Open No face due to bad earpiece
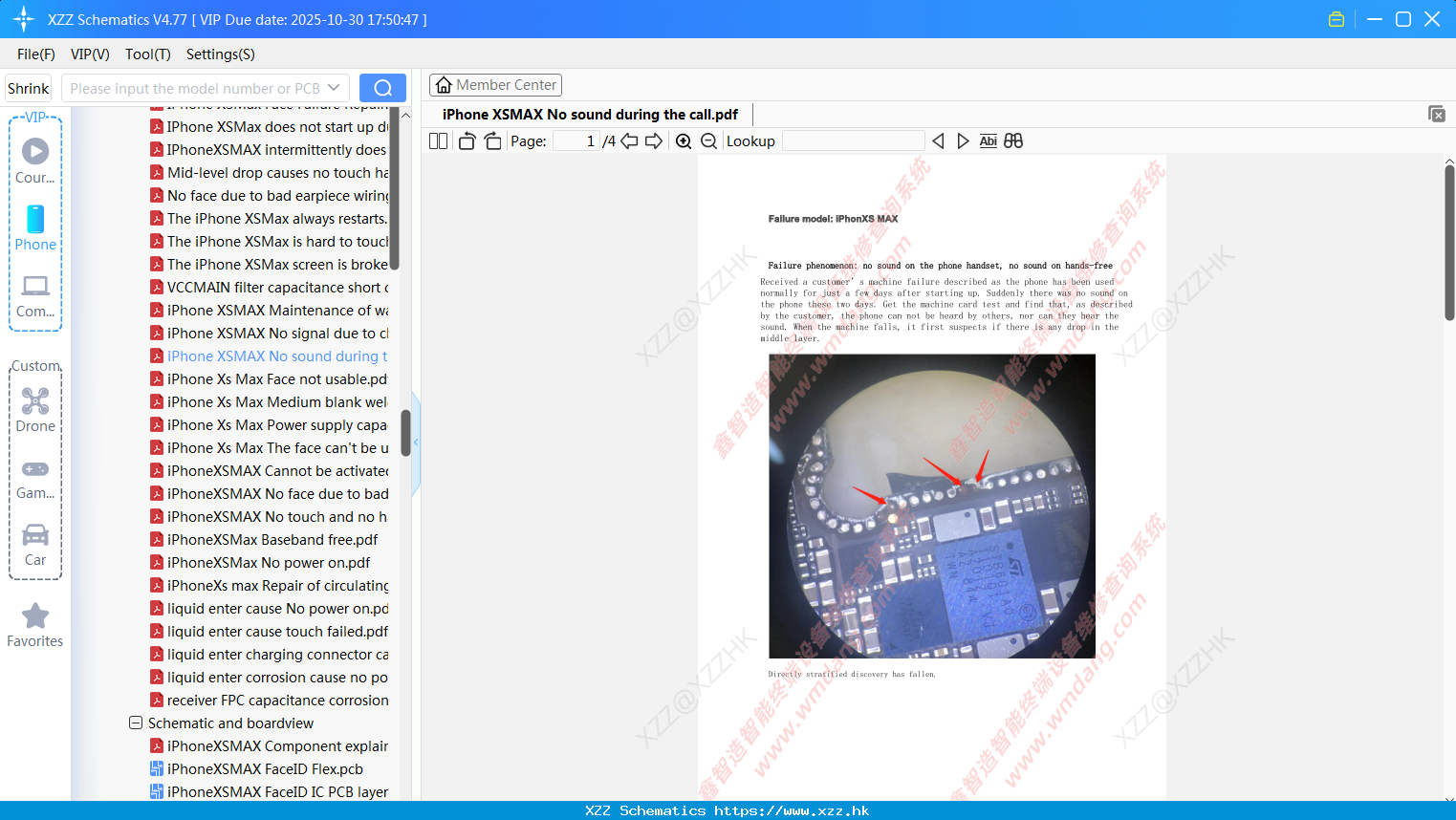The height and width of the screenshot is (820, 1456). [270, 196]
